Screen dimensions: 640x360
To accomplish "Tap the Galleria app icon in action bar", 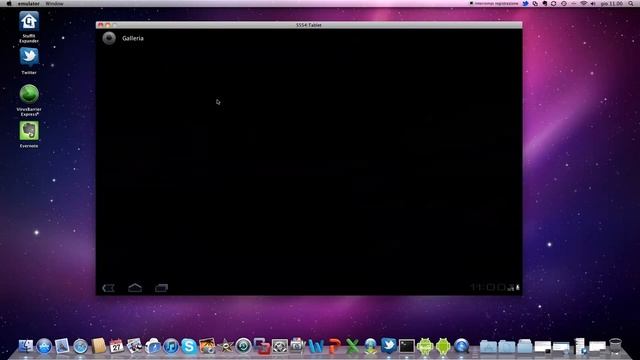I will [109, 38].
